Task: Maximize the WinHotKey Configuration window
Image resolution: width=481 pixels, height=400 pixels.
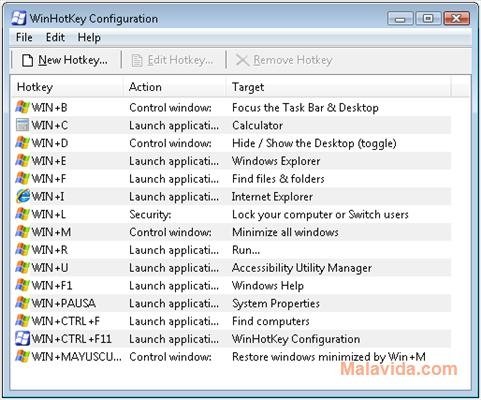Action: (428, 18)
